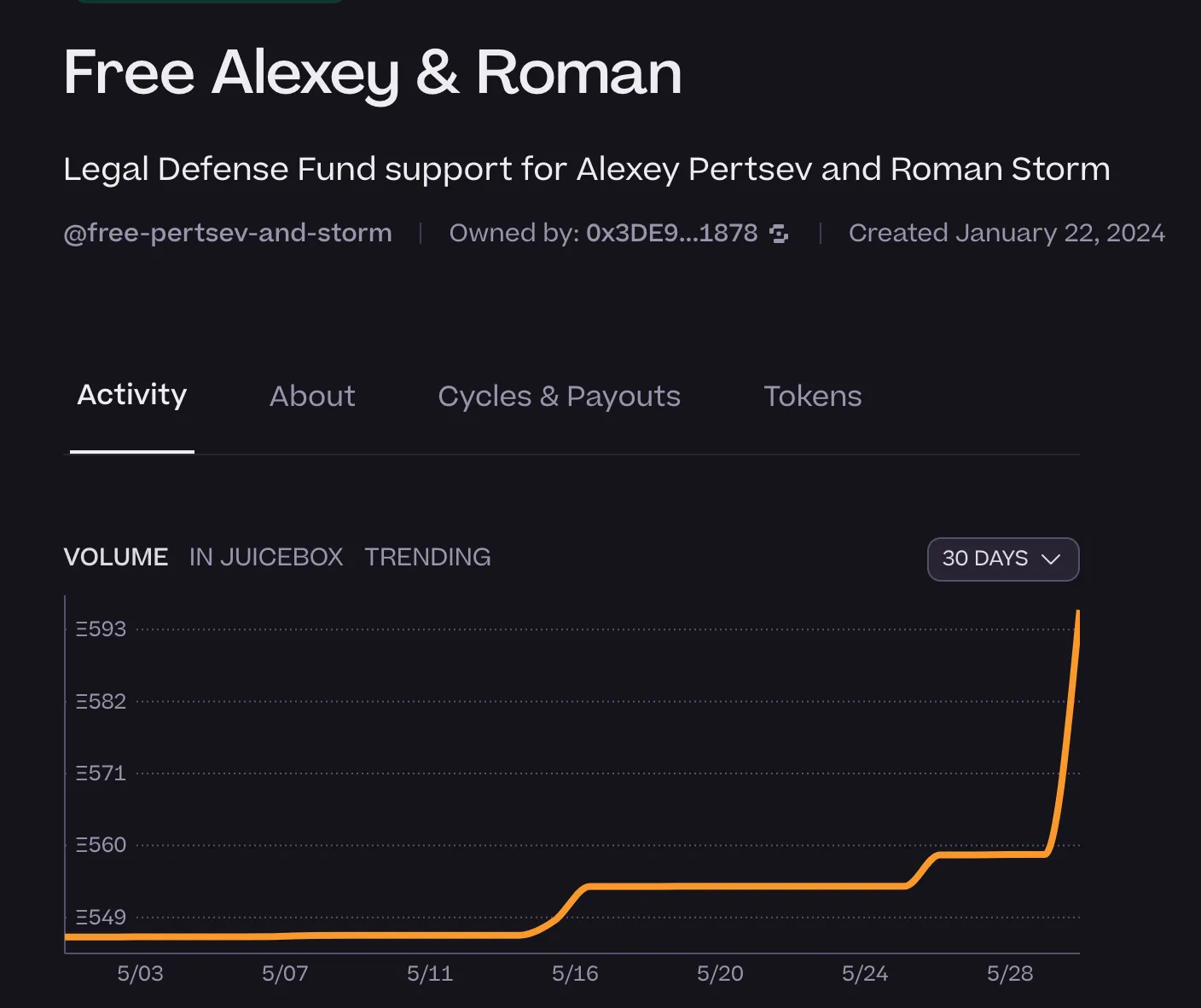Screen dimensions: 1201x1008
Task: Click the Ξ549 y-axis label
Action: 101,918
